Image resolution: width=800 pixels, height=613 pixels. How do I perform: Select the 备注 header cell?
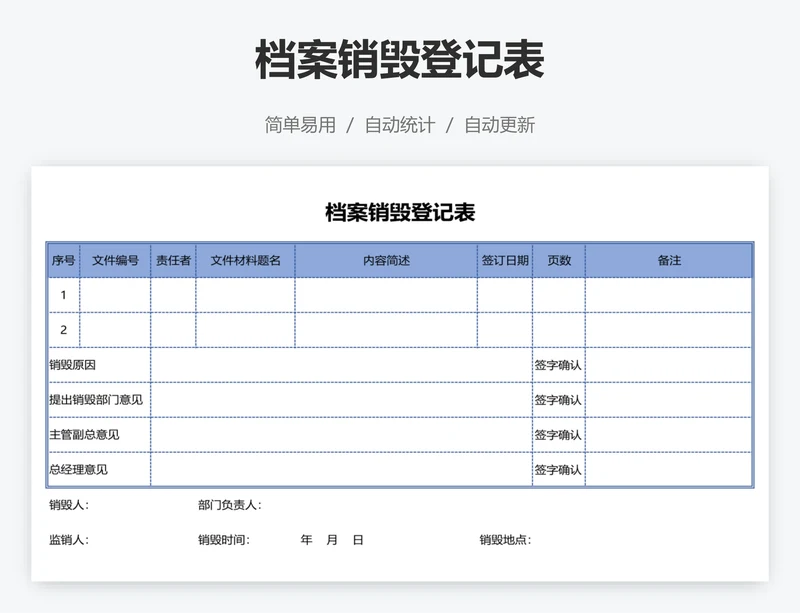coord(669,261)
